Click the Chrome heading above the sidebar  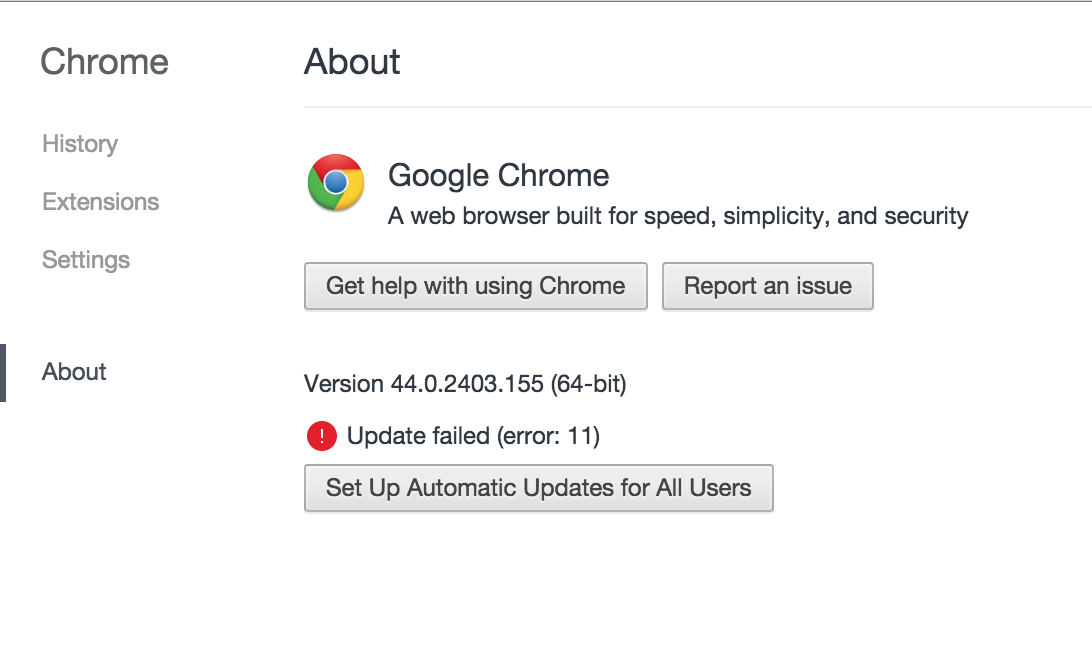click(x=104, y=61)
